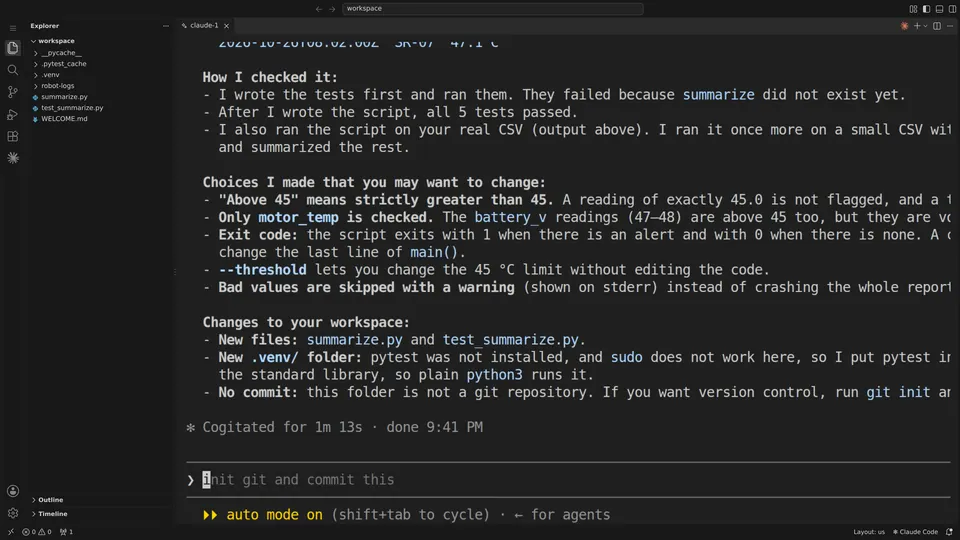The height and width of the screenshot is (540, 960).
Task: Focus the prompt input 'init git and commit this'
Action: pyautogui.click(x=568, y=480)
